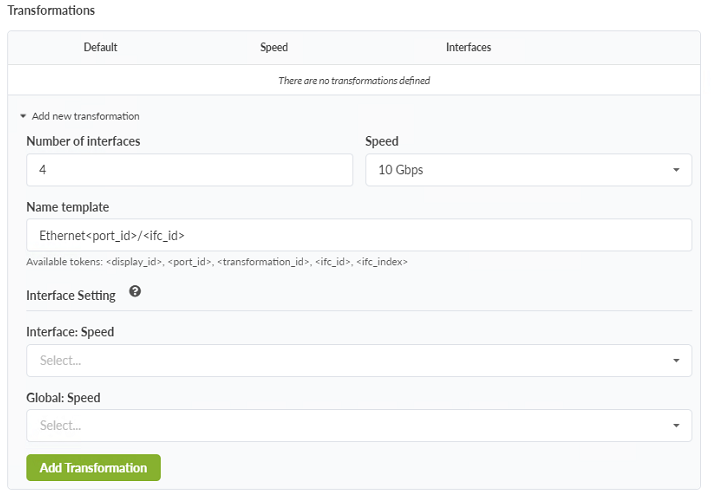Screen dimensions: 711x499
Task: Click the Speed dropdown arrow
Action: (676, 170)
